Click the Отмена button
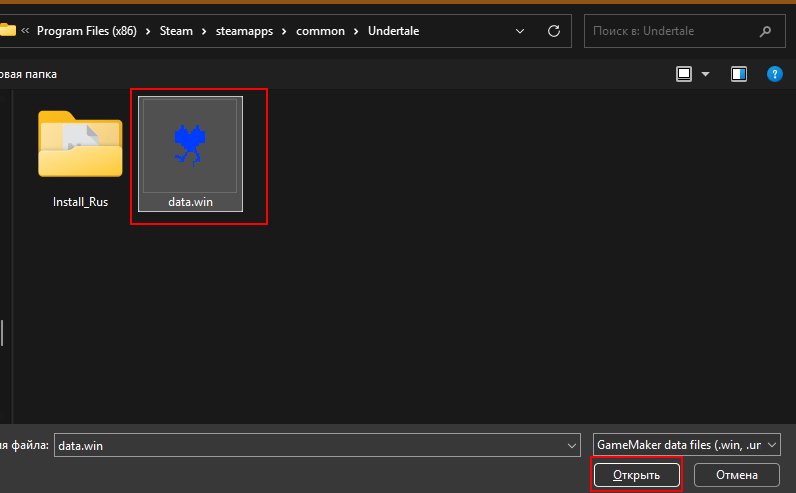 737,475
